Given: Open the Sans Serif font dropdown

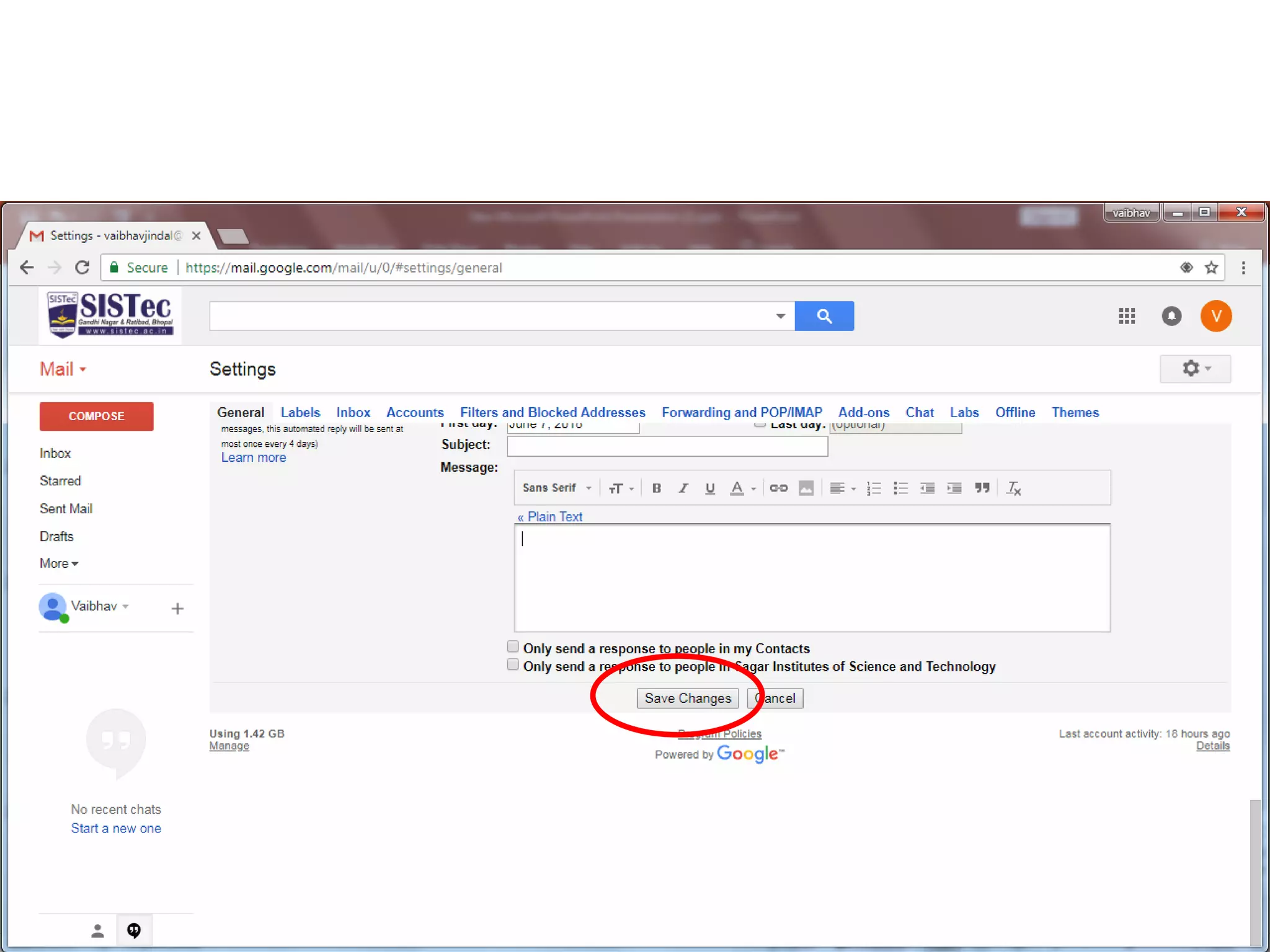Looking at the screenshot, I should 556,488.
